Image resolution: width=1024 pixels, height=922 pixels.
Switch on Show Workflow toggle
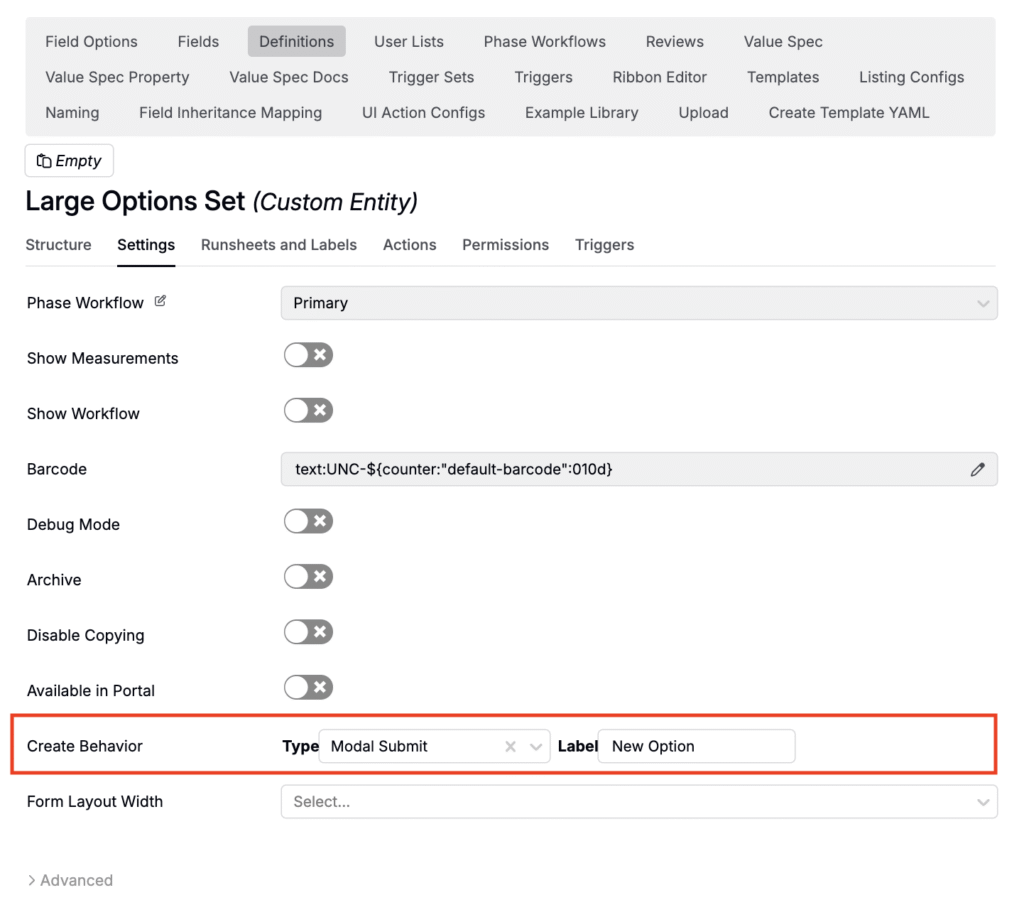click(308, 411)
